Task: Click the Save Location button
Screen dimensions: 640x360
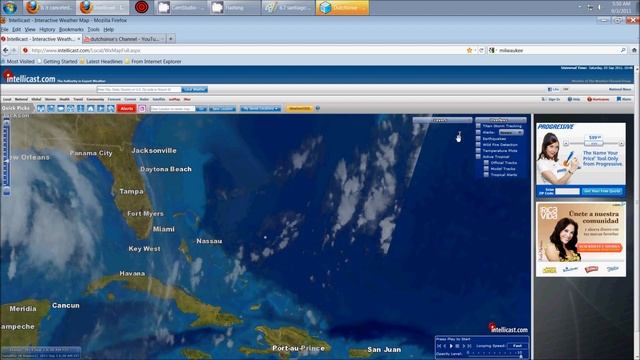Action: [x=222, y=109]
